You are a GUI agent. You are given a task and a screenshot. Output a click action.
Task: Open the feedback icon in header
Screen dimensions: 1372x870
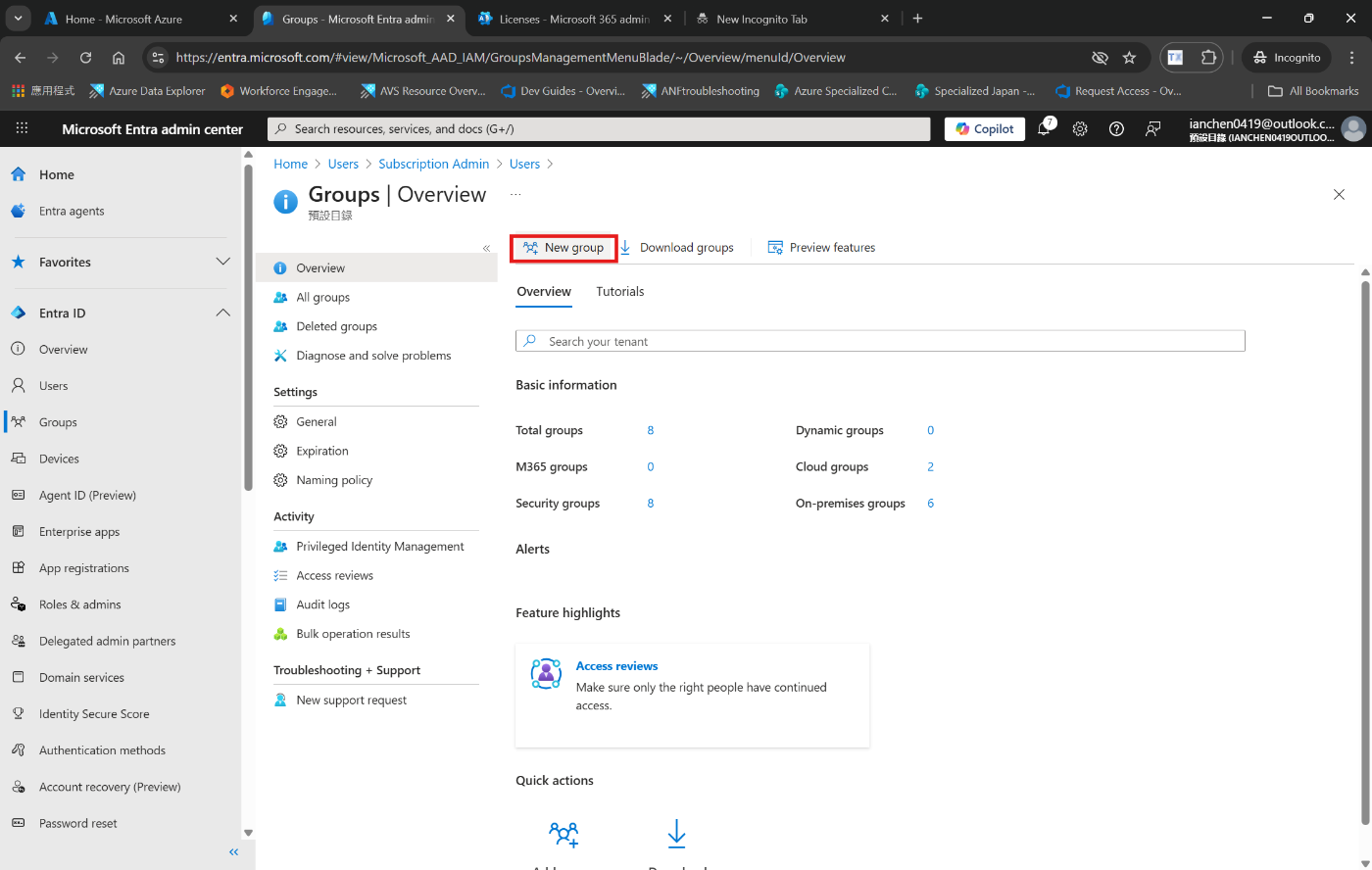(1153, 128)
